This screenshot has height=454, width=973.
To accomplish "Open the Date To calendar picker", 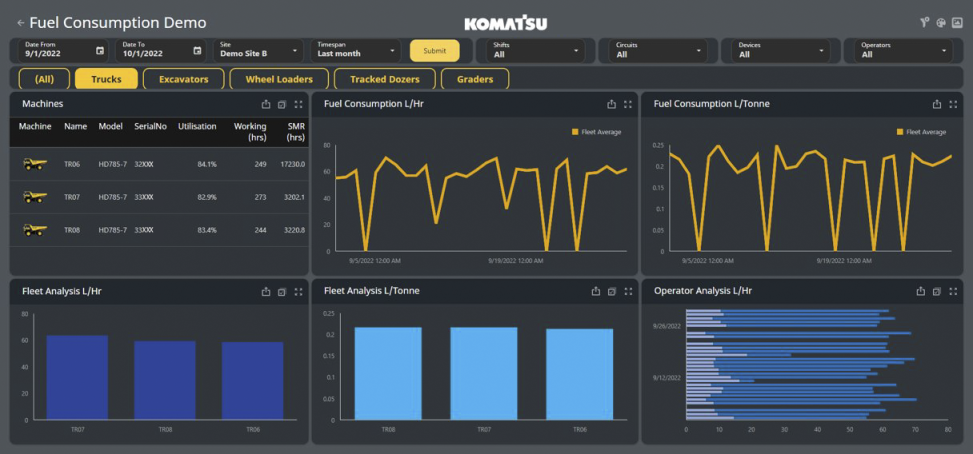I will pos(197,50).
